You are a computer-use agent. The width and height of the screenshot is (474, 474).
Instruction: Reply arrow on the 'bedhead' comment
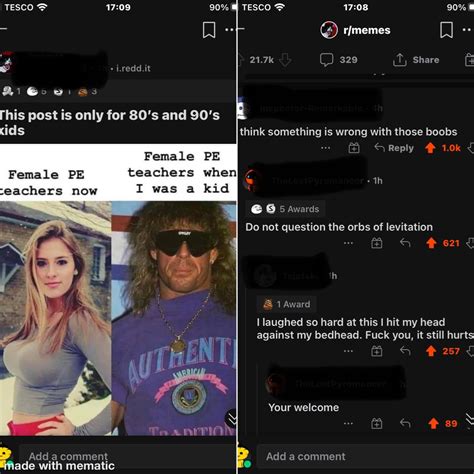[x=405, y=351]
